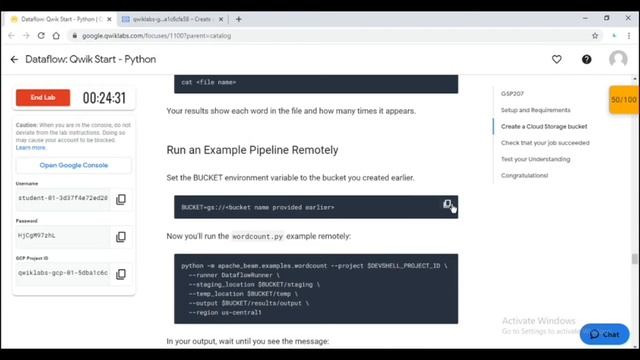This screenshot has width=640, height=360.
Task: Click the cat <file name> code block
Action: click(316, 84)
